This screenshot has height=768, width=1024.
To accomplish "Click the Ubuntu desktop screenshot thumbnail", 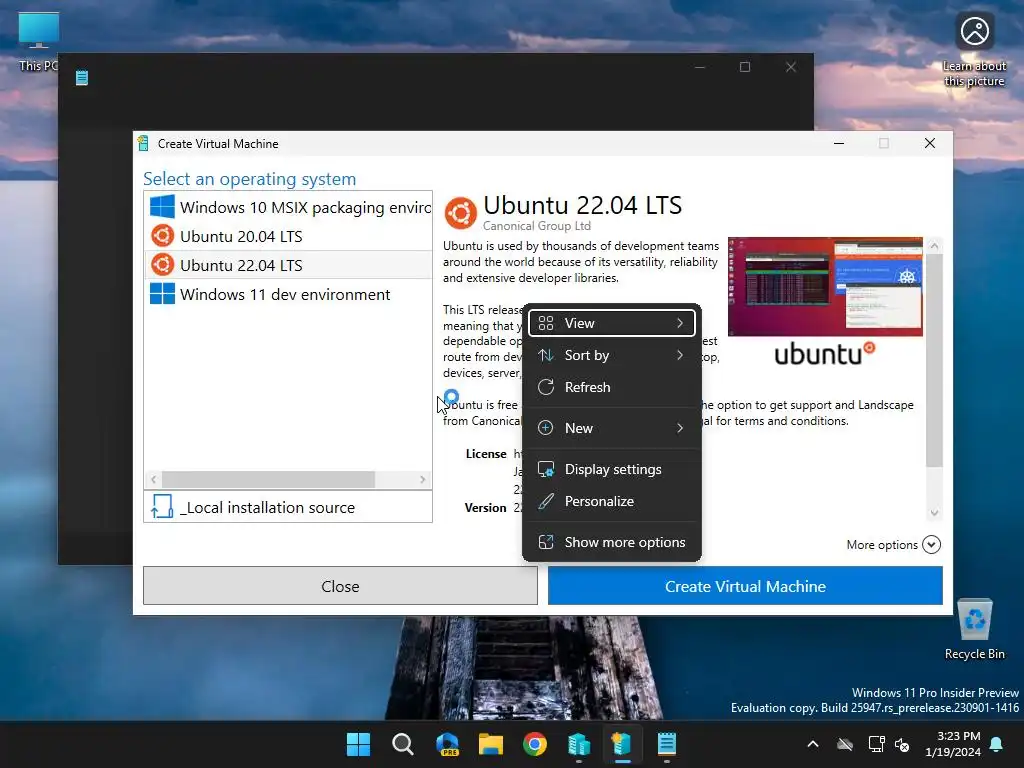I will click(825, 287).
